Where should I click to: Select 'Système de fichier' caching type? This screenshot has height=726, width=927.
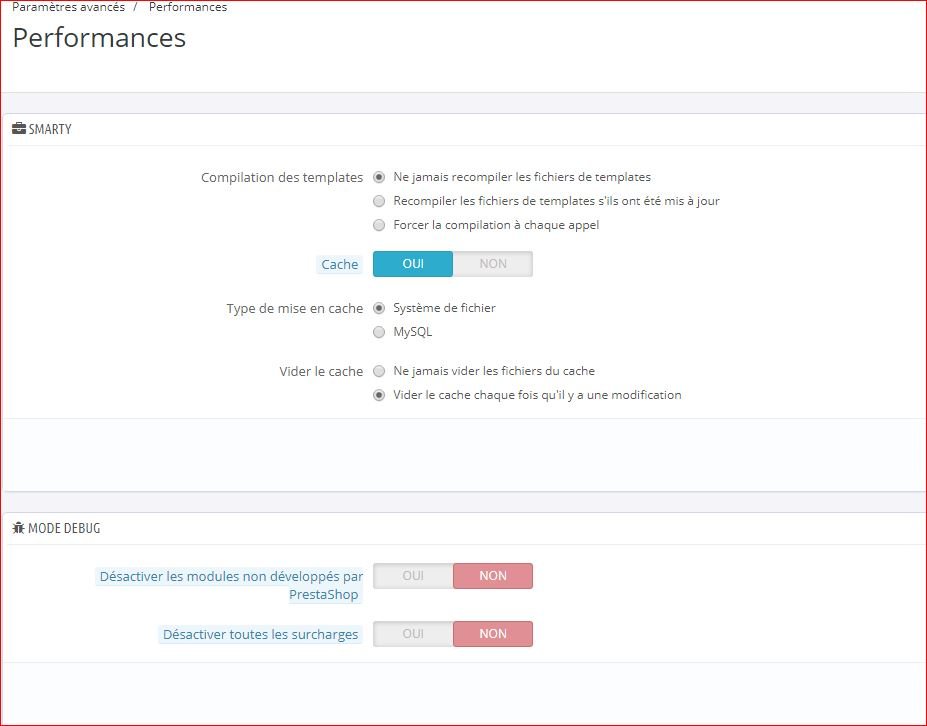pos(379,308)
